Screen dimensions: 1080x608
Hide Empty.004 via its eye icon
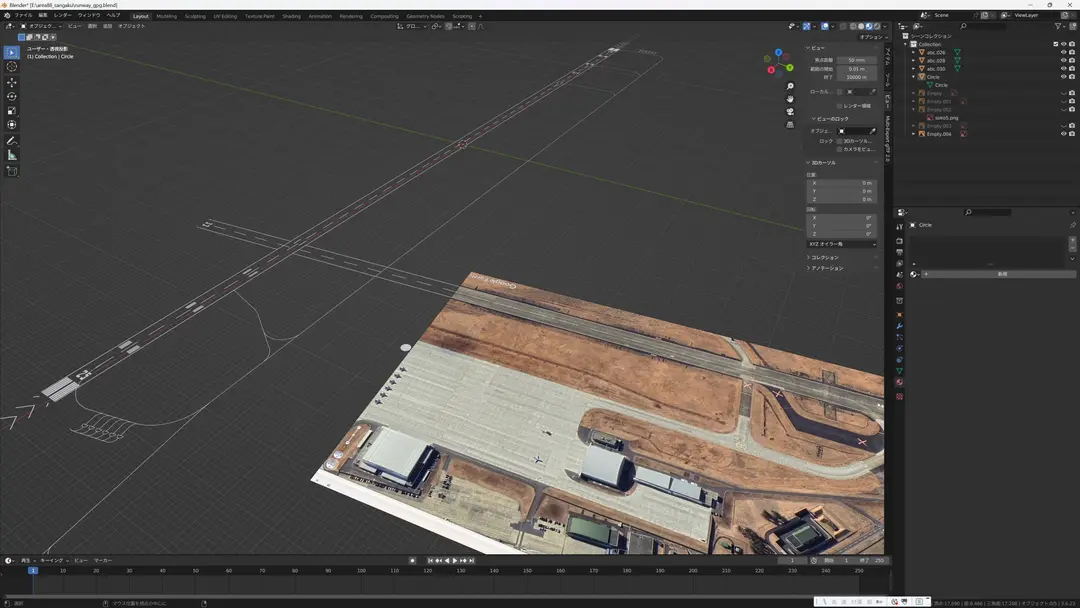pyautogui.click(x=1063, y=134)
